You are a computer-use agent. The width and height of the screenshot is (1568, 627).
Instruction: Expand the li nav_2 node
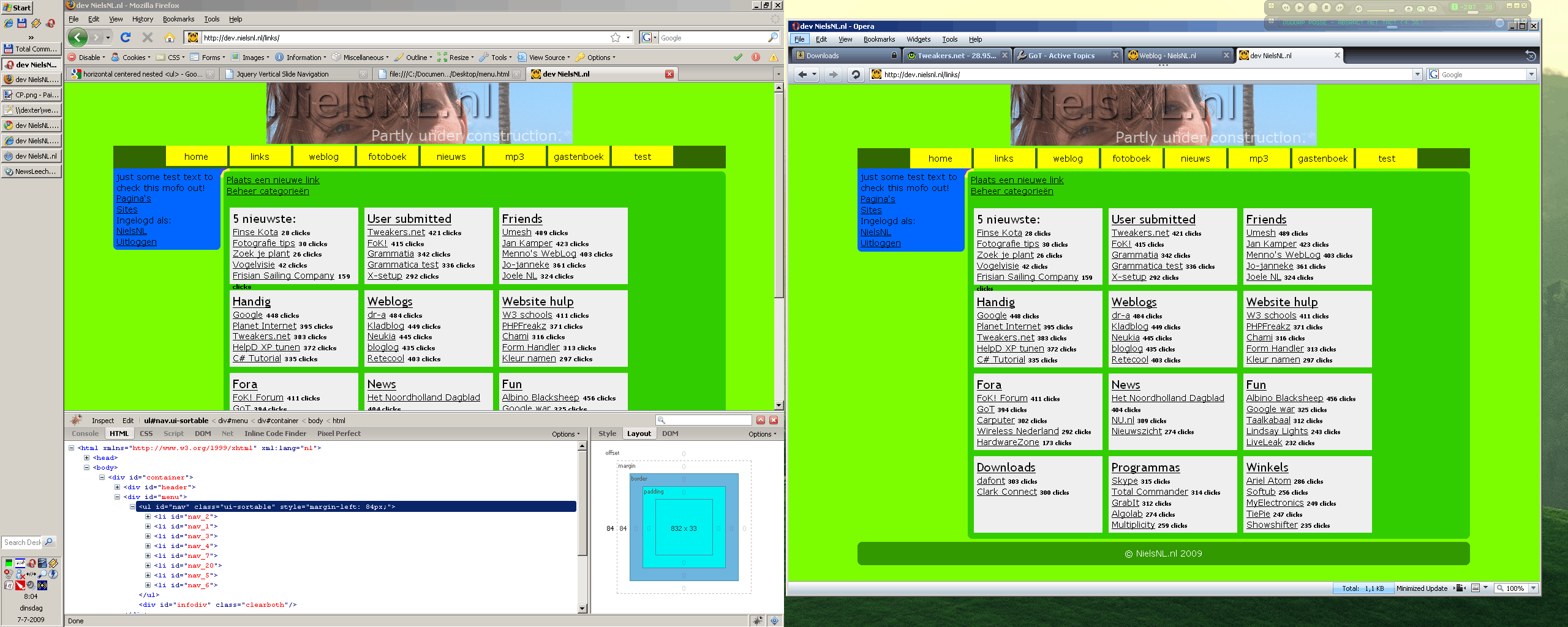coord(148,517)
